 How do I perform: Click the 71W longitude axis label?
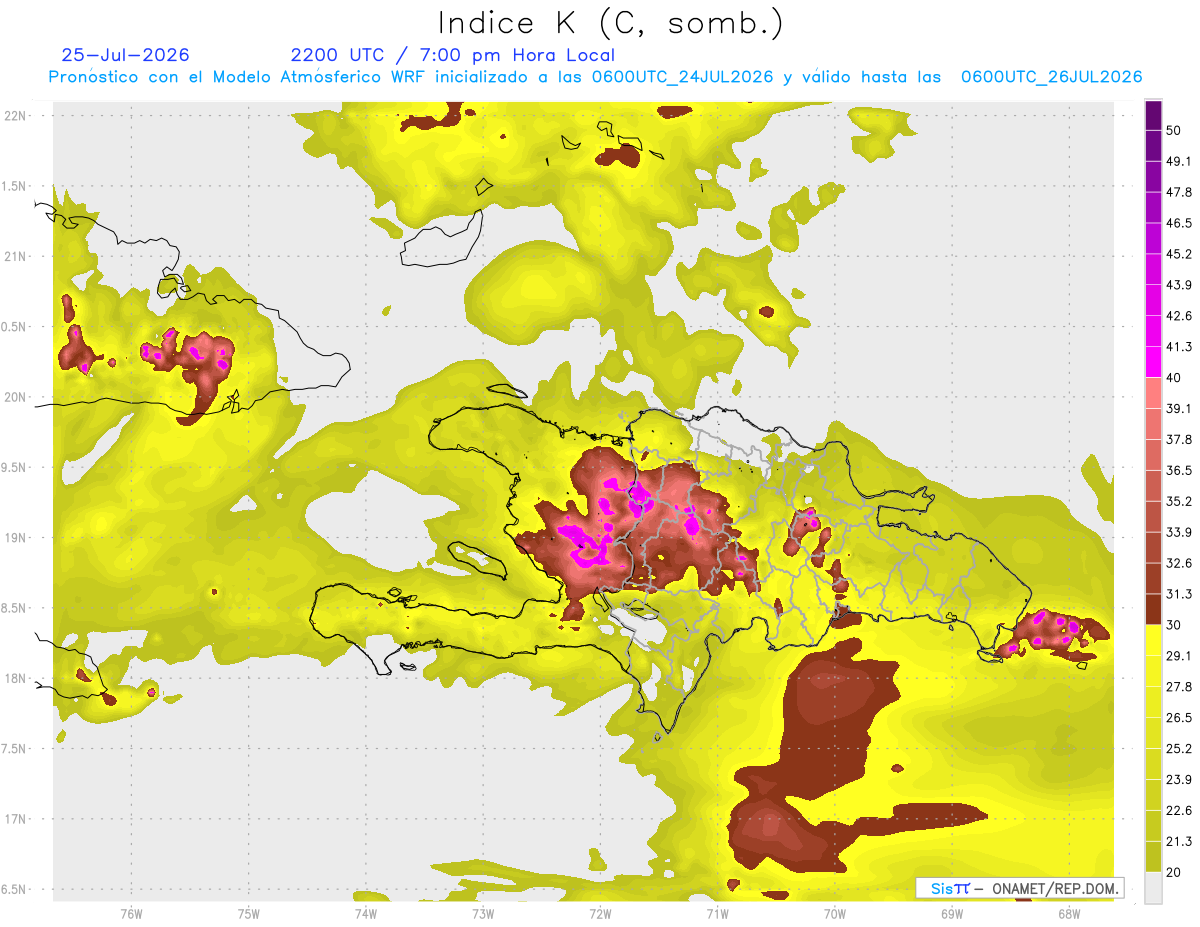[717, 913]
